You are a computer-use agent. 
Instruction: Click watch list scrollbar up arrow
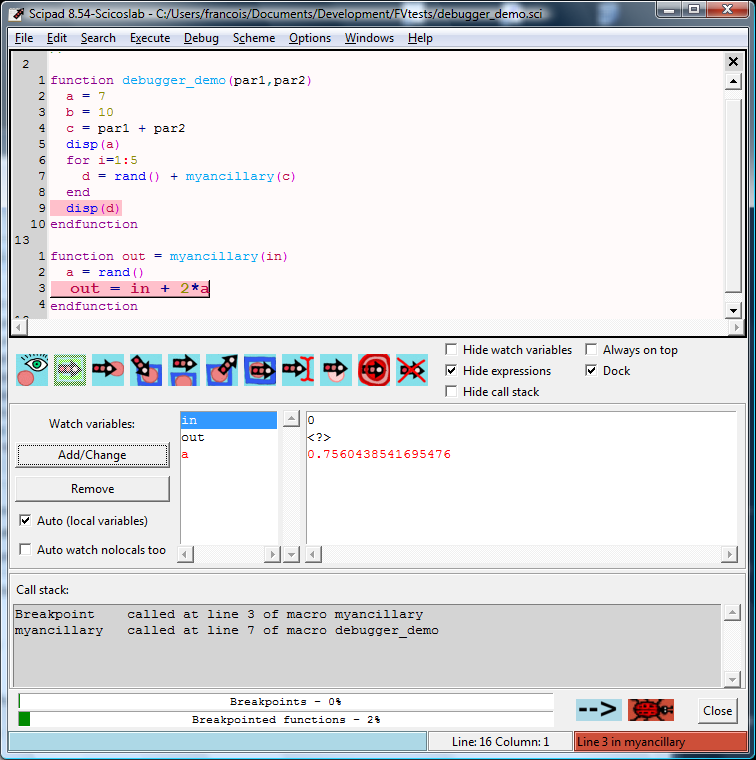pos(291,419)
